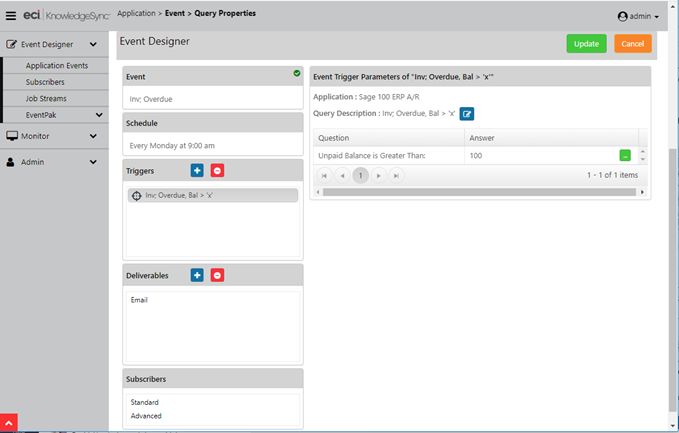
Task: Click the answer value 100
Action: click(x=476, y=155)
